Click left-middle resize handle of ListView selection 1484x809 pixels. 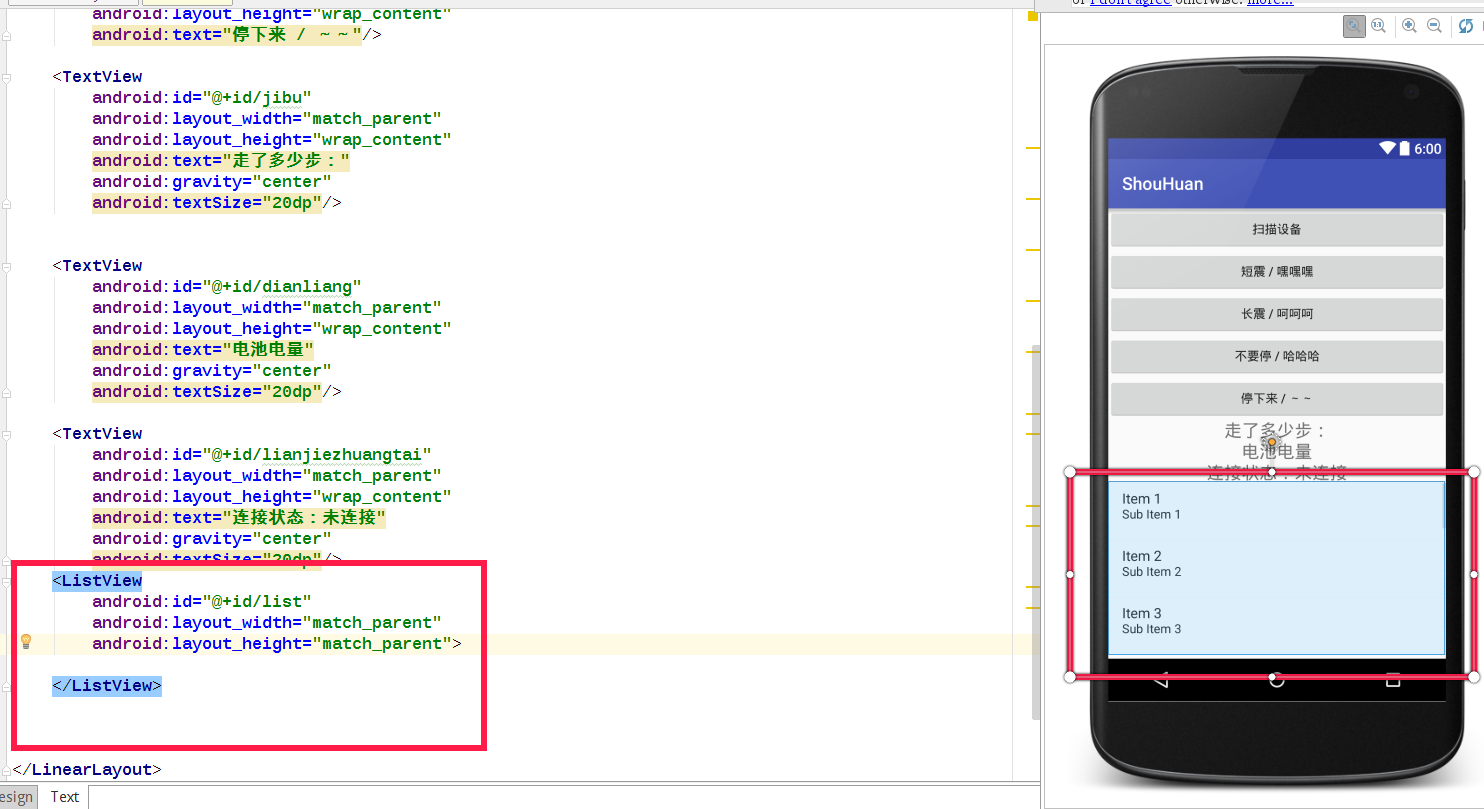(x=1070, y=574)
